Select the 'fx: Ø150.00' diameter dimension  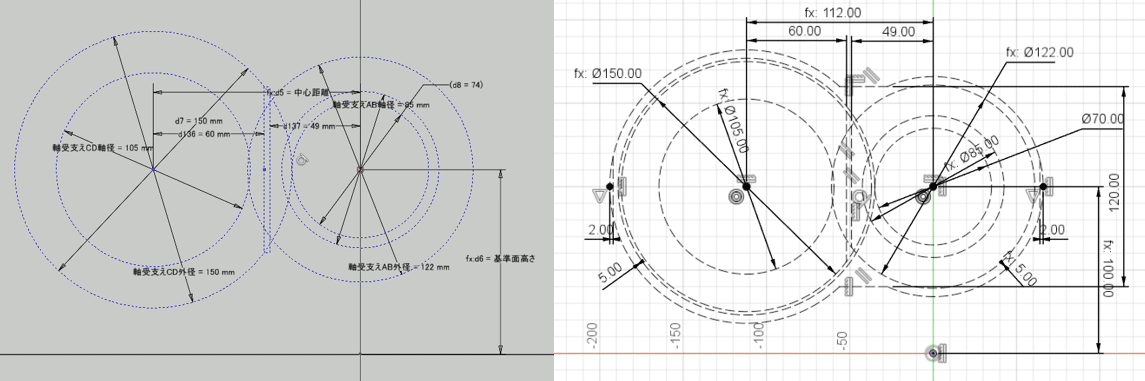(608, 73)
